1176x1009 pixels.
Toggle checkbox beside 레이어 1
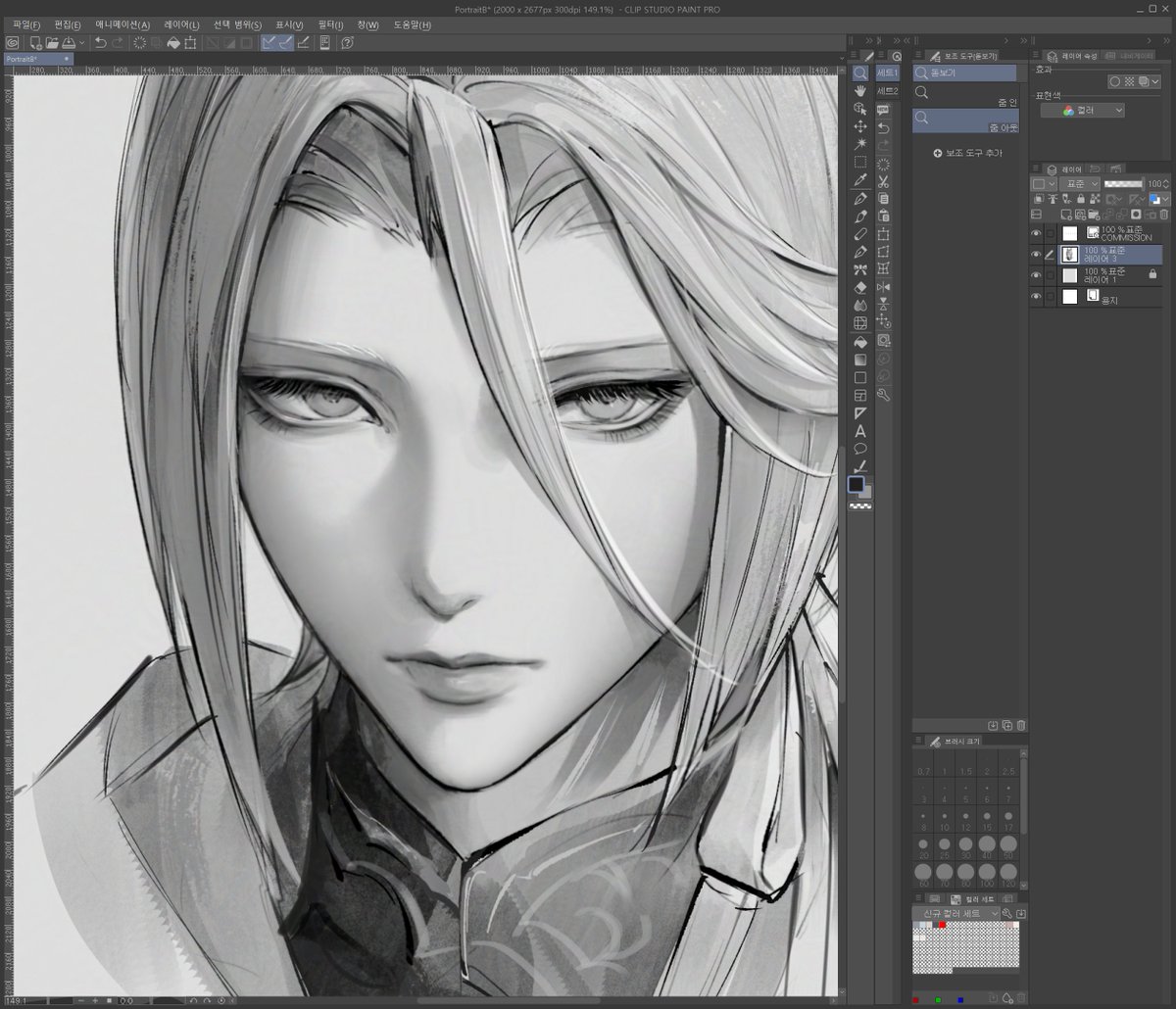click(1051, 275)
